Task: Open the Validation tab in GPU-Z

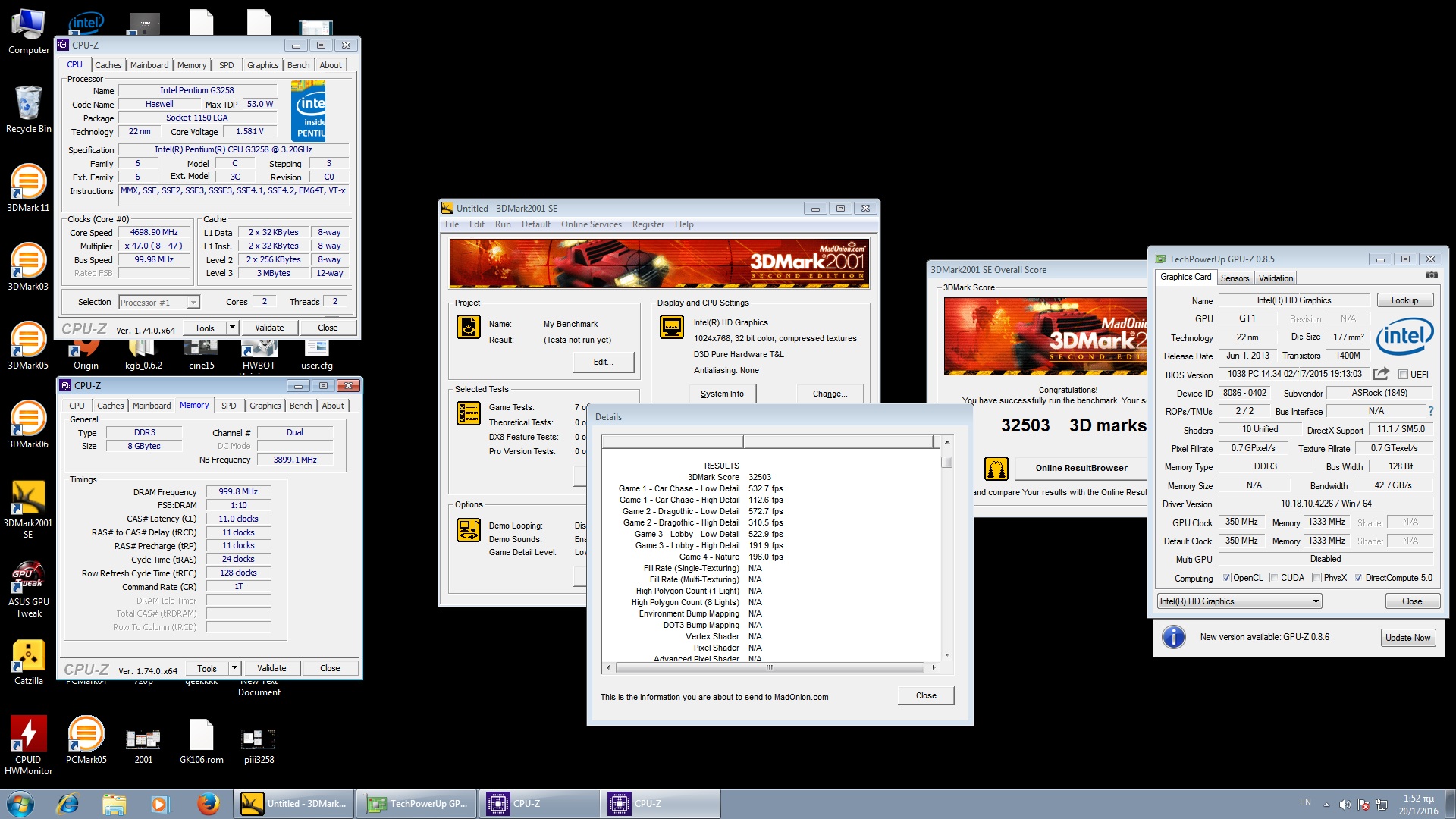Action: tap(1276, 278)
